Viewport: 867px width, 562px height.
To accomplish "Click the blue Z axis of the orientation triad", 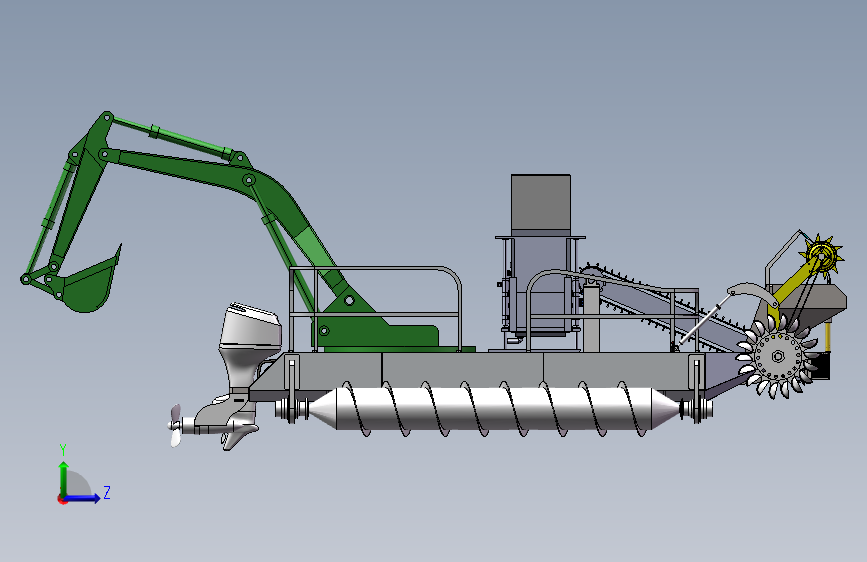I will pyautogui.click(x=82, y=498).
